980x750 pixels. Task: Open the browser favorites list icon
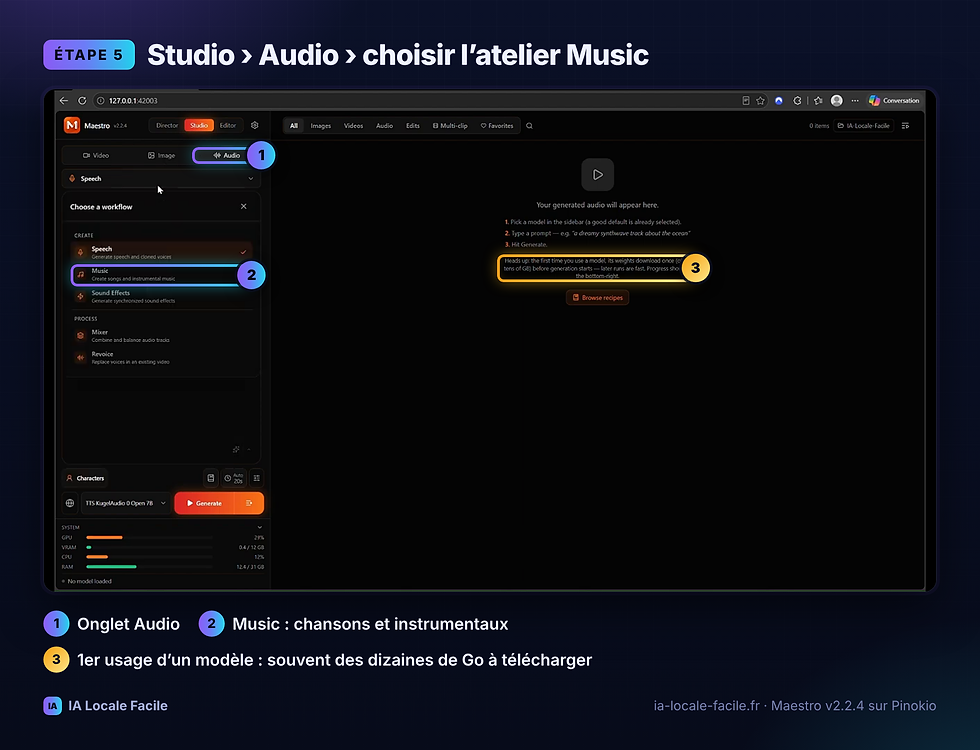click(x=818, y=101)
